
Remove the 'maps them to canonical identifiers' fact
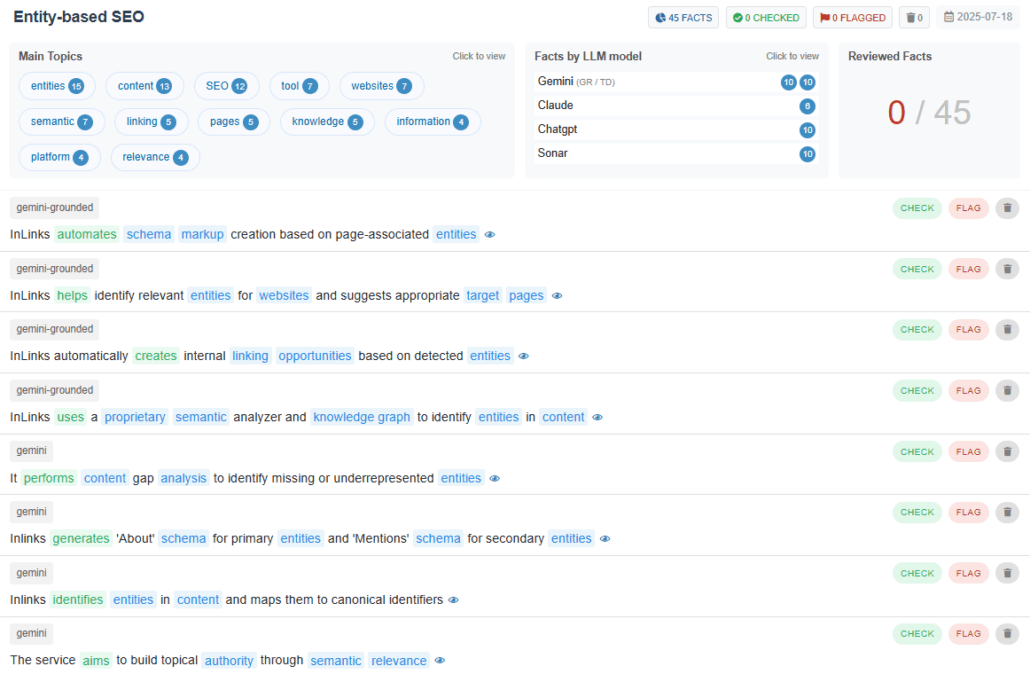coord(1007,573)
